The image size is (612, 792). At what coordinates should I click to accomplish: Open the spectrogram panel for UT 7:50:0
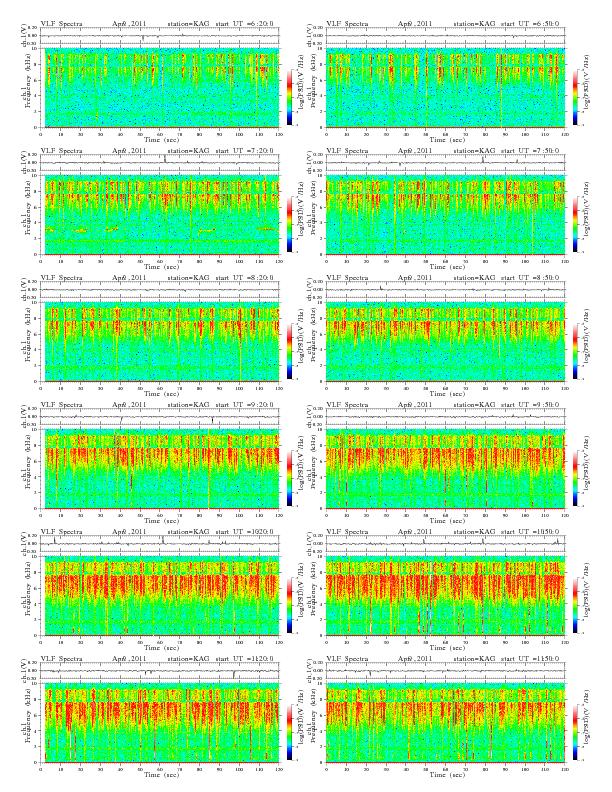[445, 215]
